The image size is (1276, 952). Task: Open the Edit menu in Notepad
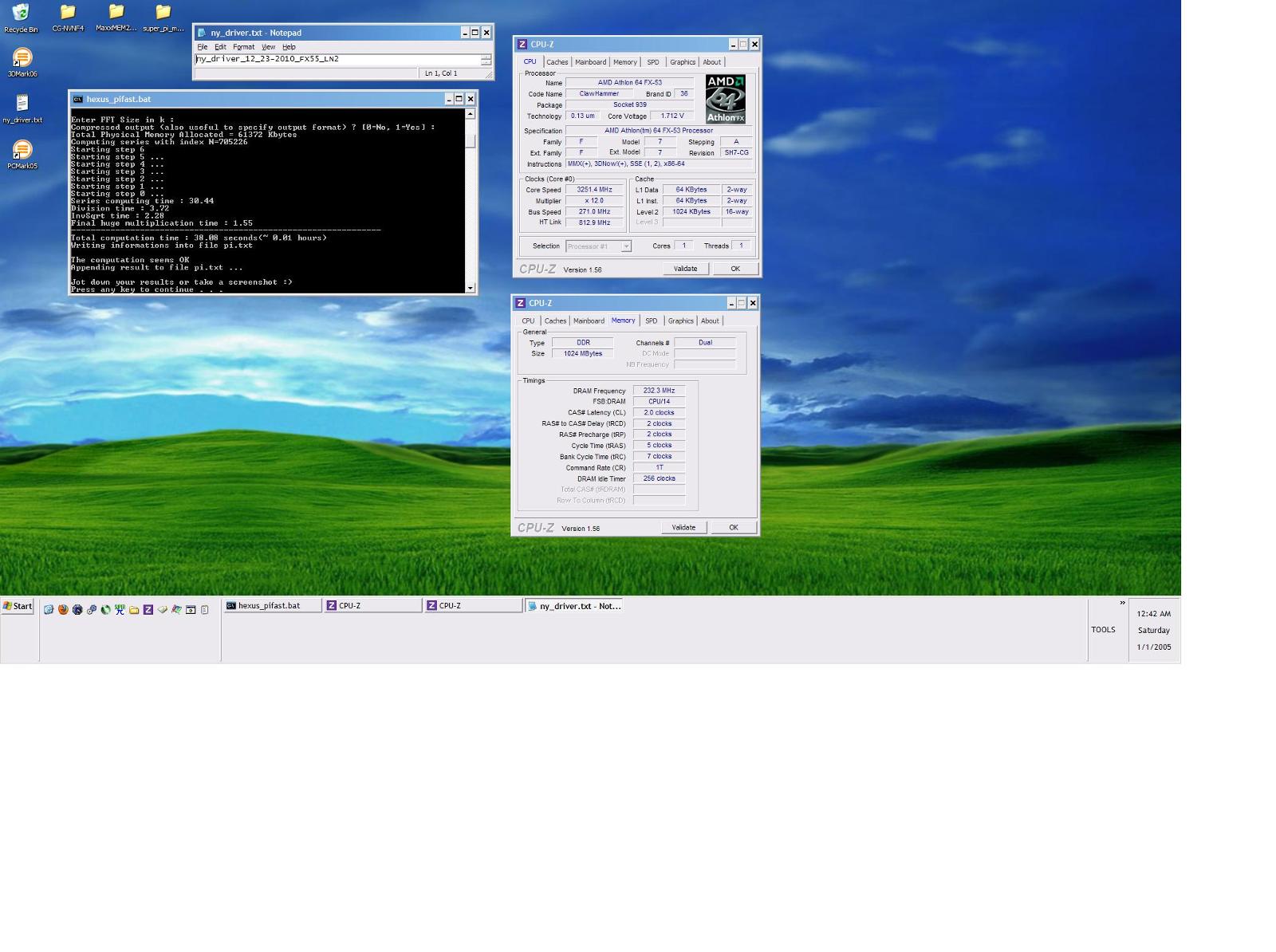[x=220, y=47]
